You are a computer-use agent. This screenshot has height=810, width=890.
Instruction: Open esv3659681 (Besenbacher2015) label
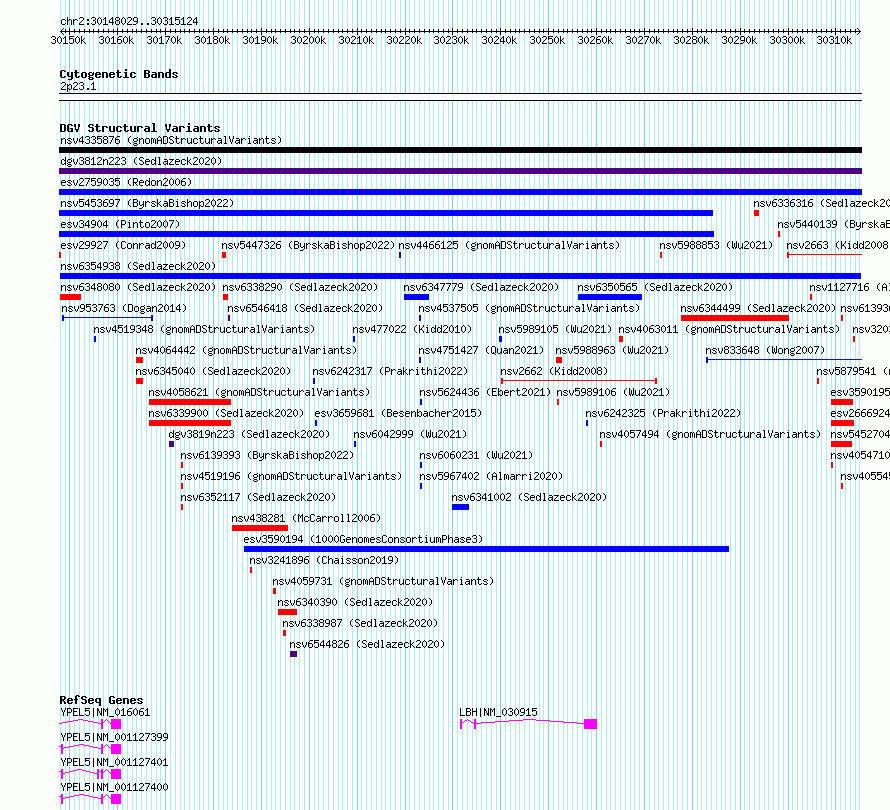(398, 413)
